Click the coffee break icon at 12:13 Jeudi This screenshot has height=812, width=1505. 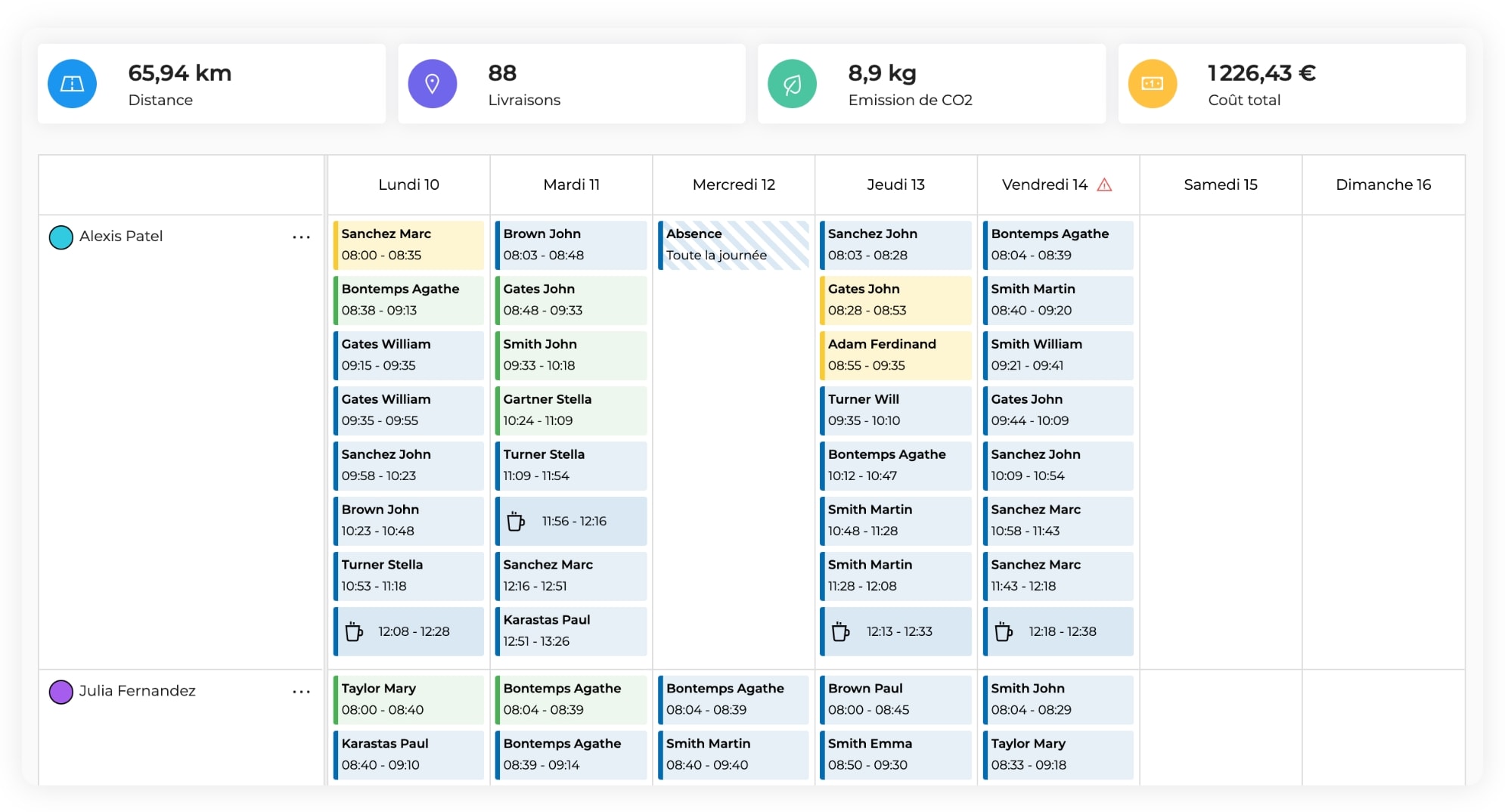click(x=839, y=631)
